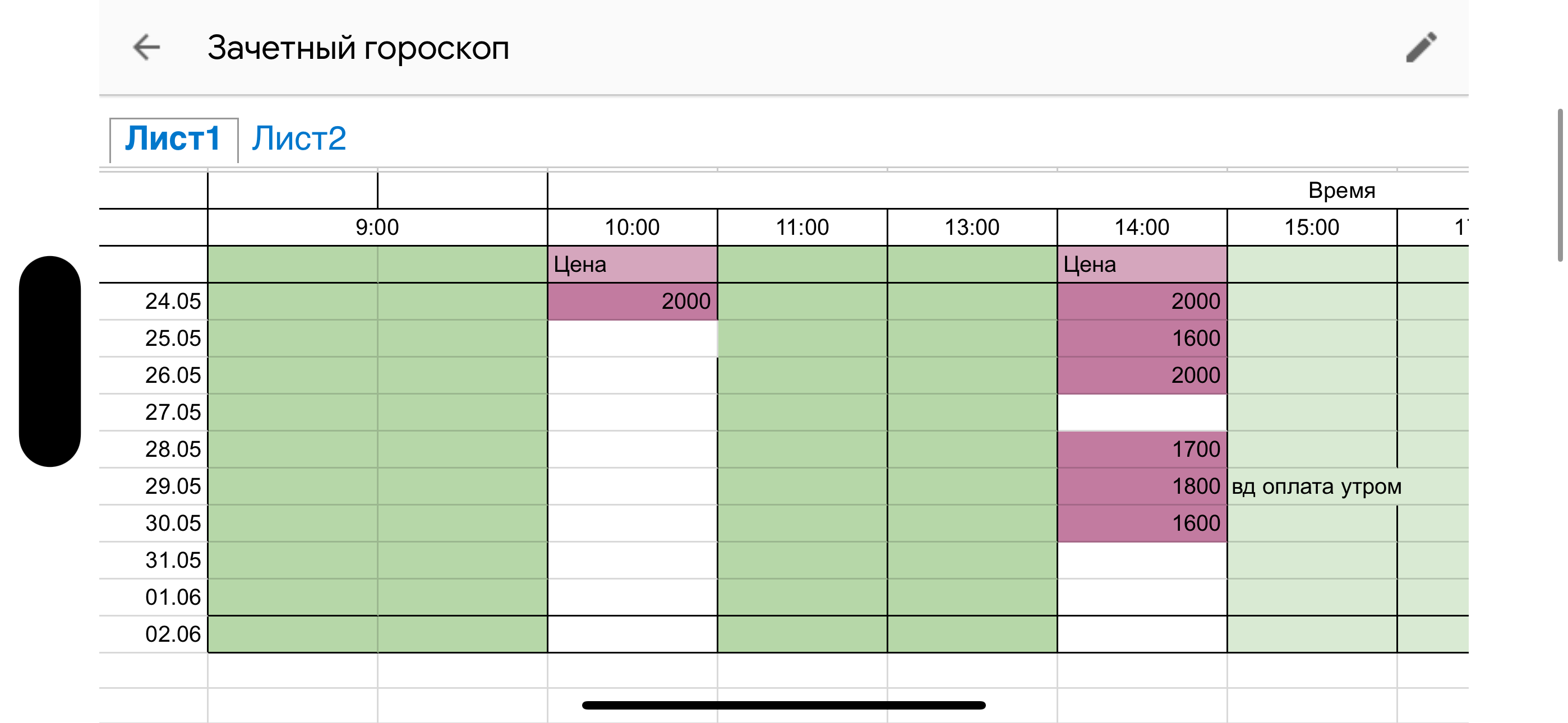The height and width of the screenshot is (723, 1568).
Task: Tap the Зачетный гороскоп document title
Action: coord(358,48)
